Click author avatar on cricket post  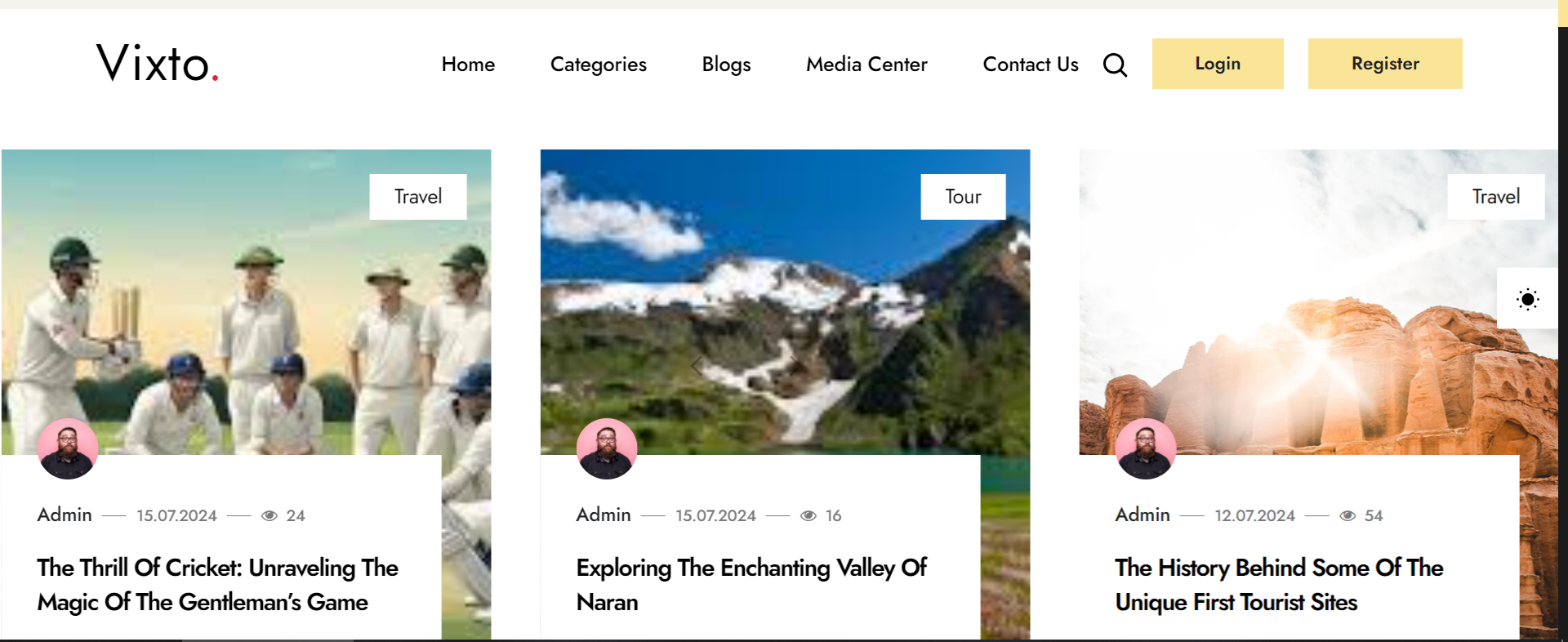coord(68,448)
